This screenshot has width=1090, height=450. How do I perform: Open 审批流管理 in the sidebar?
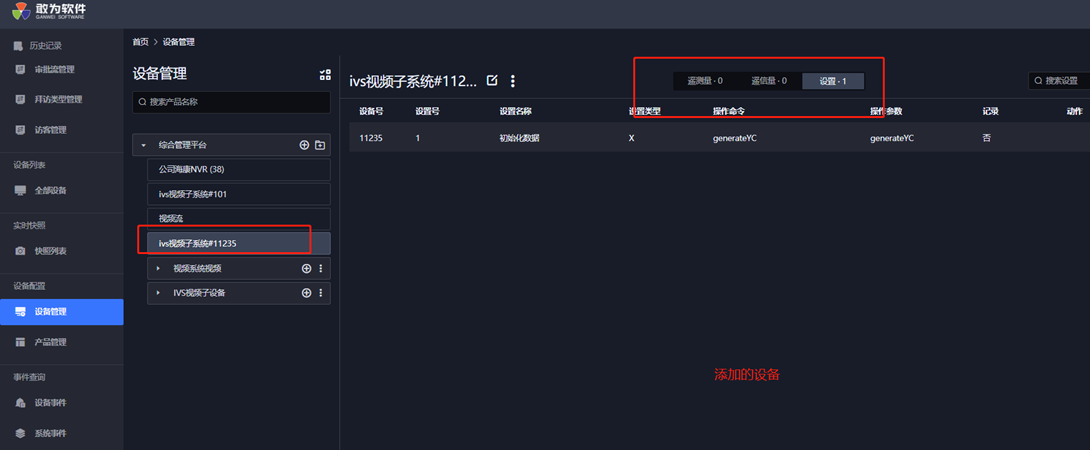click(x=54, y=70)
